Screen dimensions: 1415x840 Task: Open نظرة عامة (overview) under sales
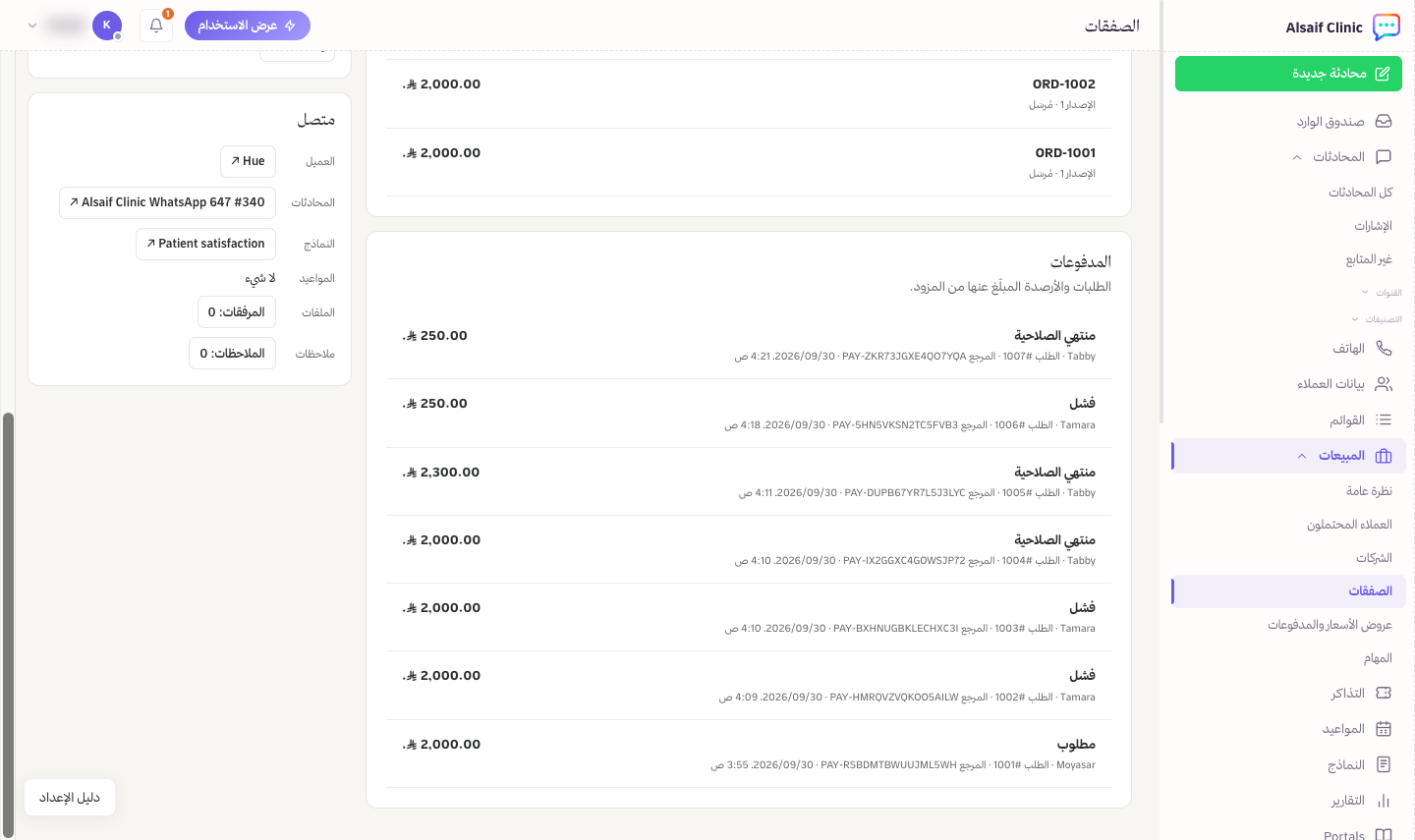tap(1370, 490)
